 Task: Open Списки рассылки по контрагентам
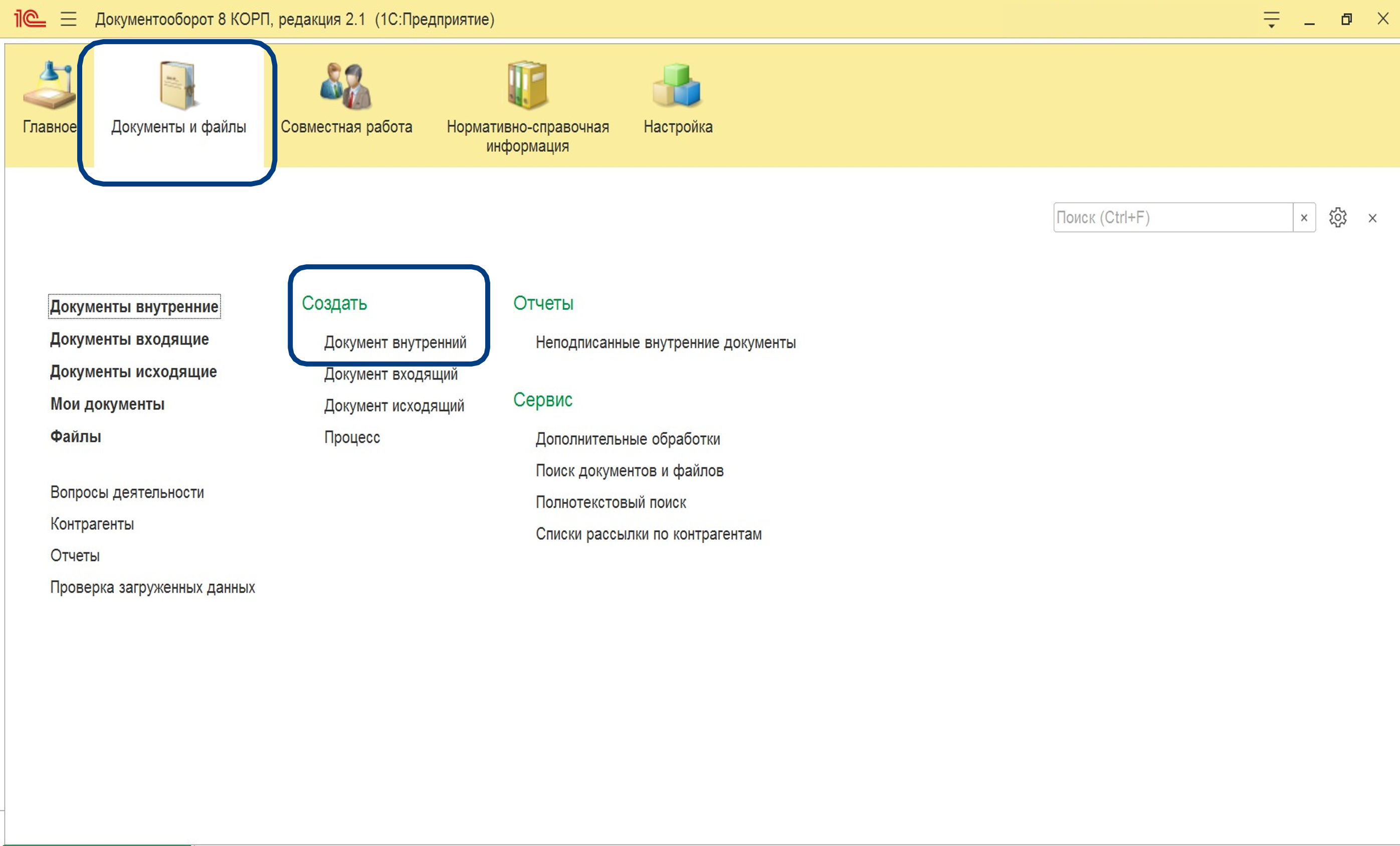click(648, 535)
